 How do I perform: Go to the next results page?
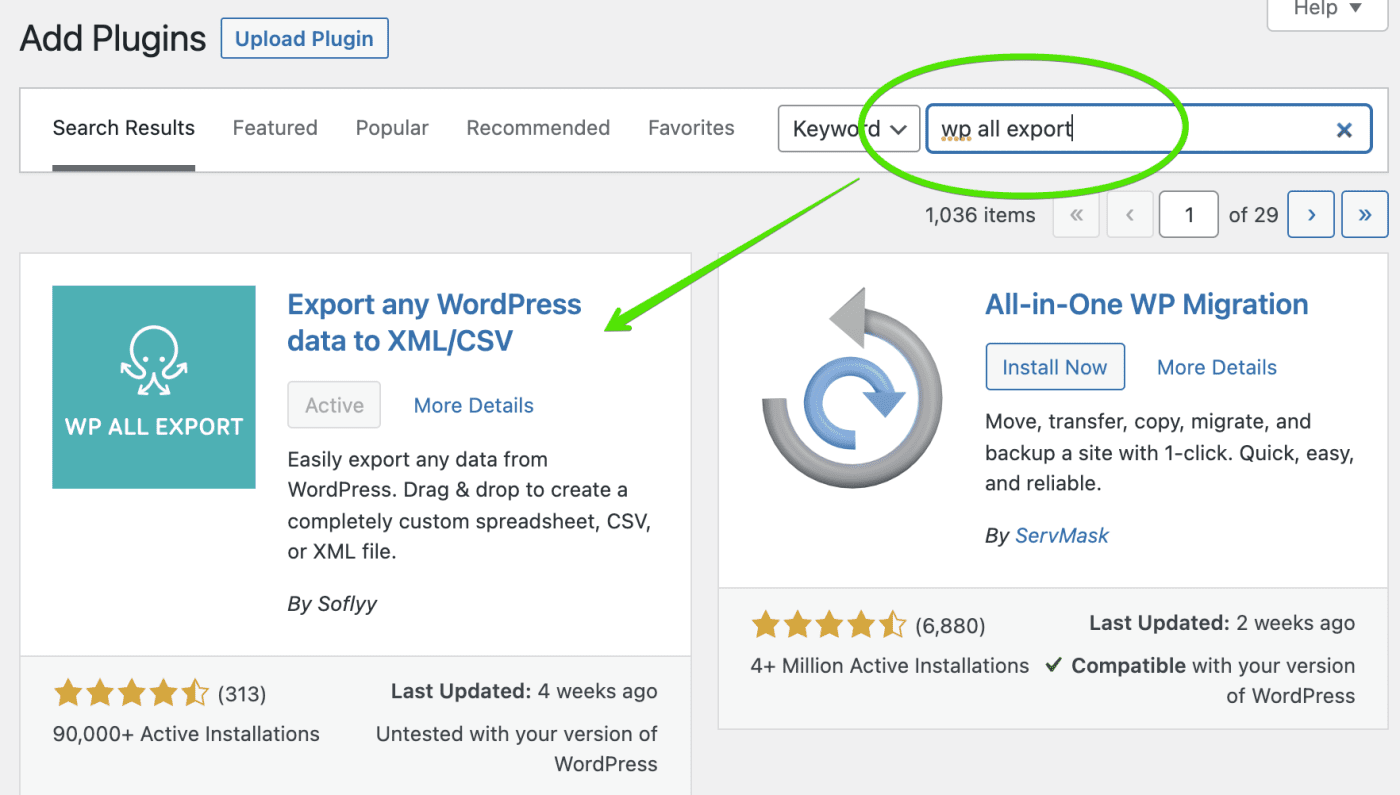(x=1311, y=214)
